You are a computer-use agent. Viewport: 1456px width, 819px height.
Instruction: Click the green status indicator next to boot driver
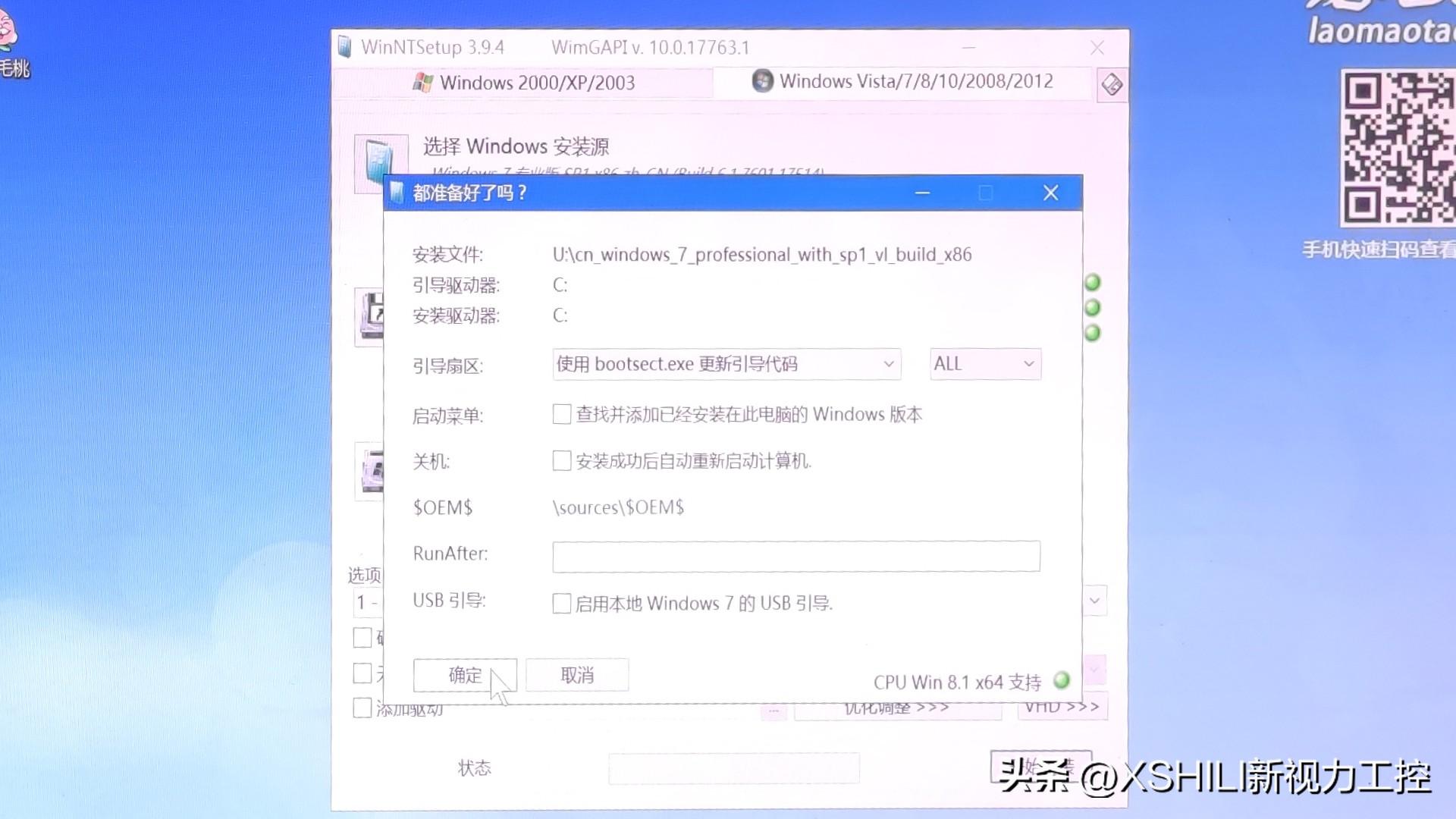[x=1092, y=283]
